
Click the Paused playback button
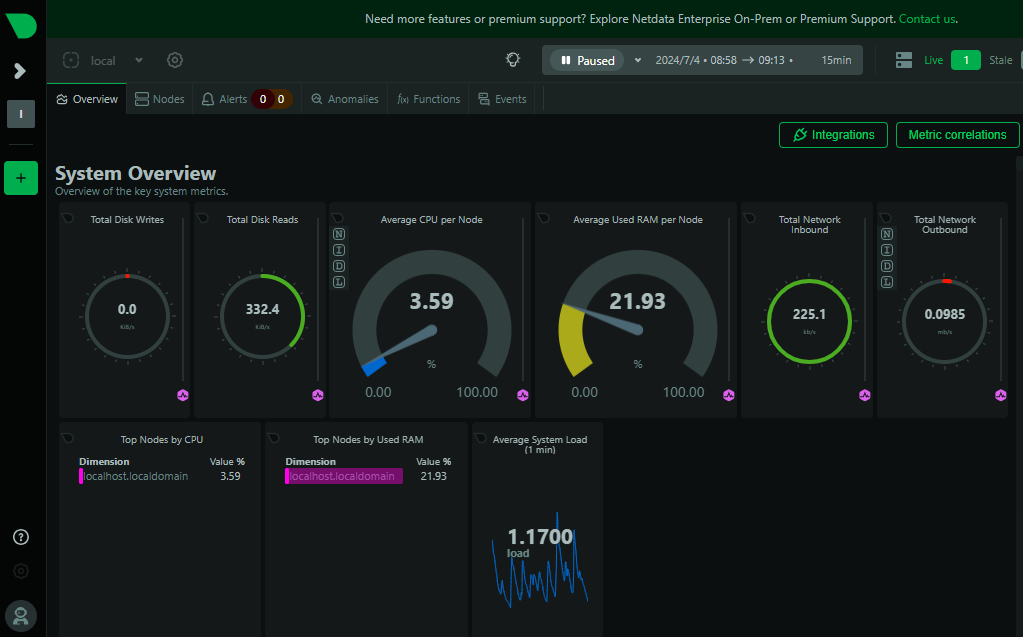(x=587, y=60)
